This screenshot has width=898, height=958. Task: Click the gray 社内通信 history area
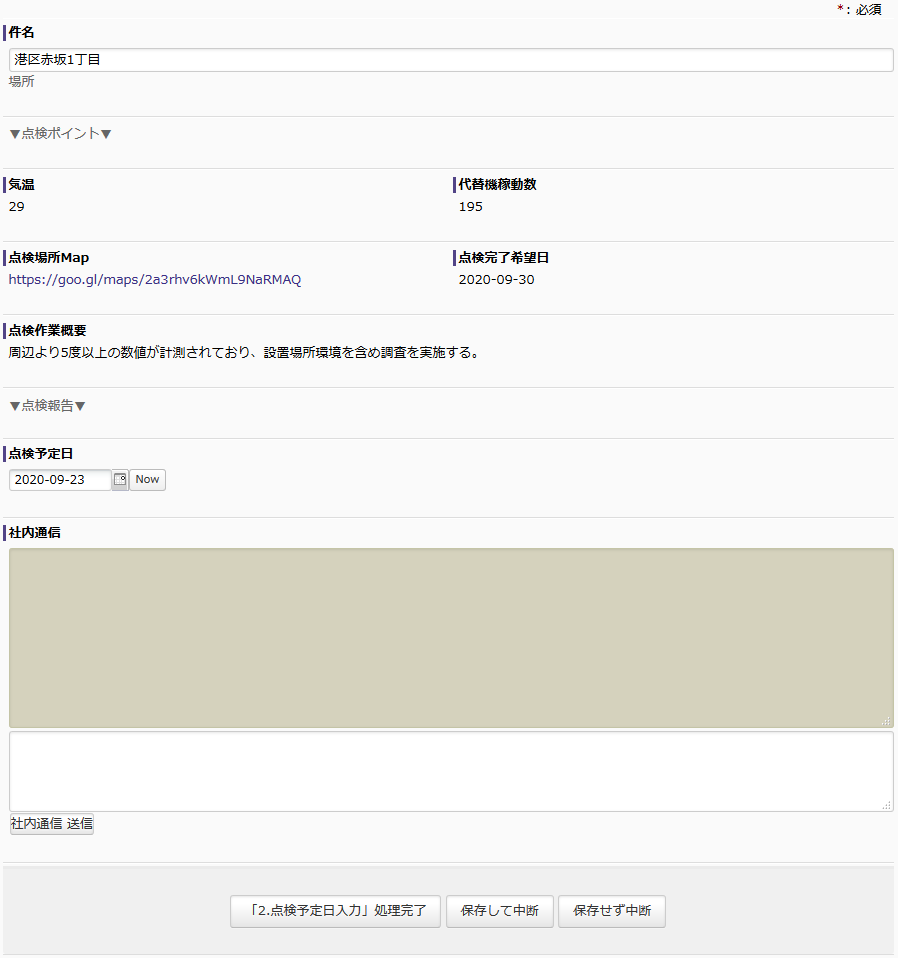click(450, 637)
